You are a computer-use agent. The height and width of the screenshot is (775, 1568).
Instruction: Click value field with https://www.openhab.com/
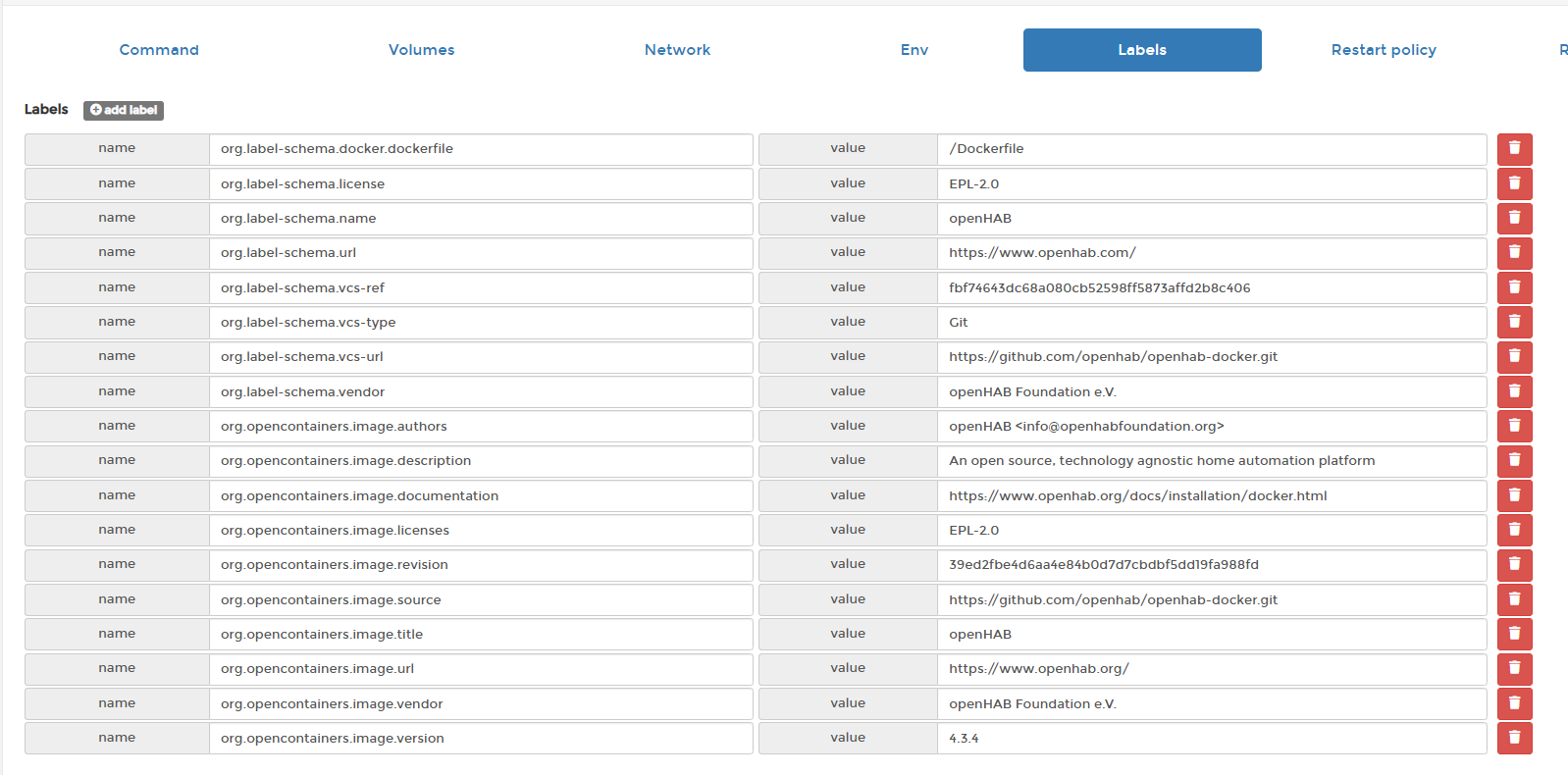tap(1212, 253)
